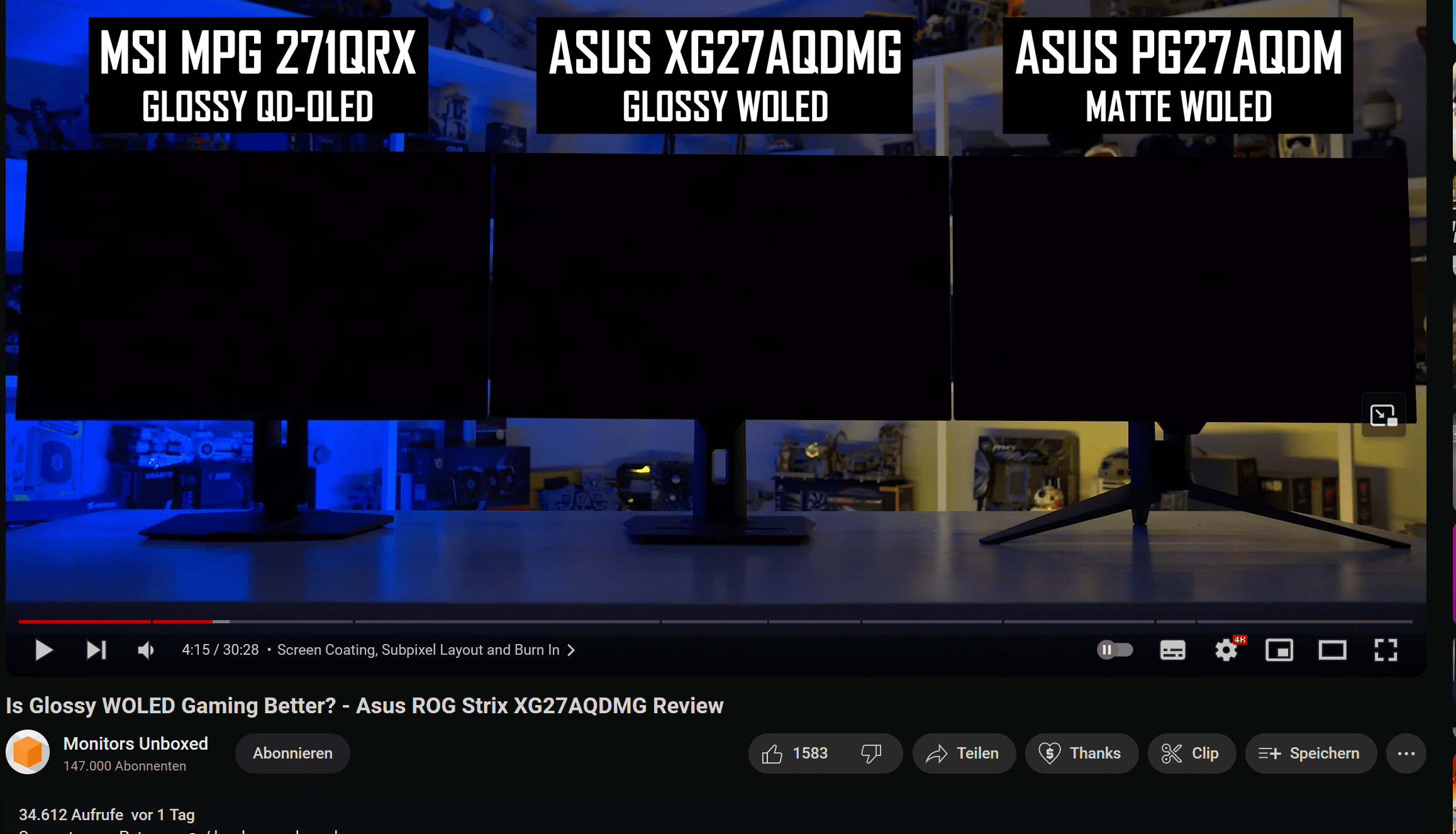The width and height of the screenshot is (1456, 834).
Task: Click the 34.612 Aufrufe view count
Action: pyautogui.click(x=71, y=815)
